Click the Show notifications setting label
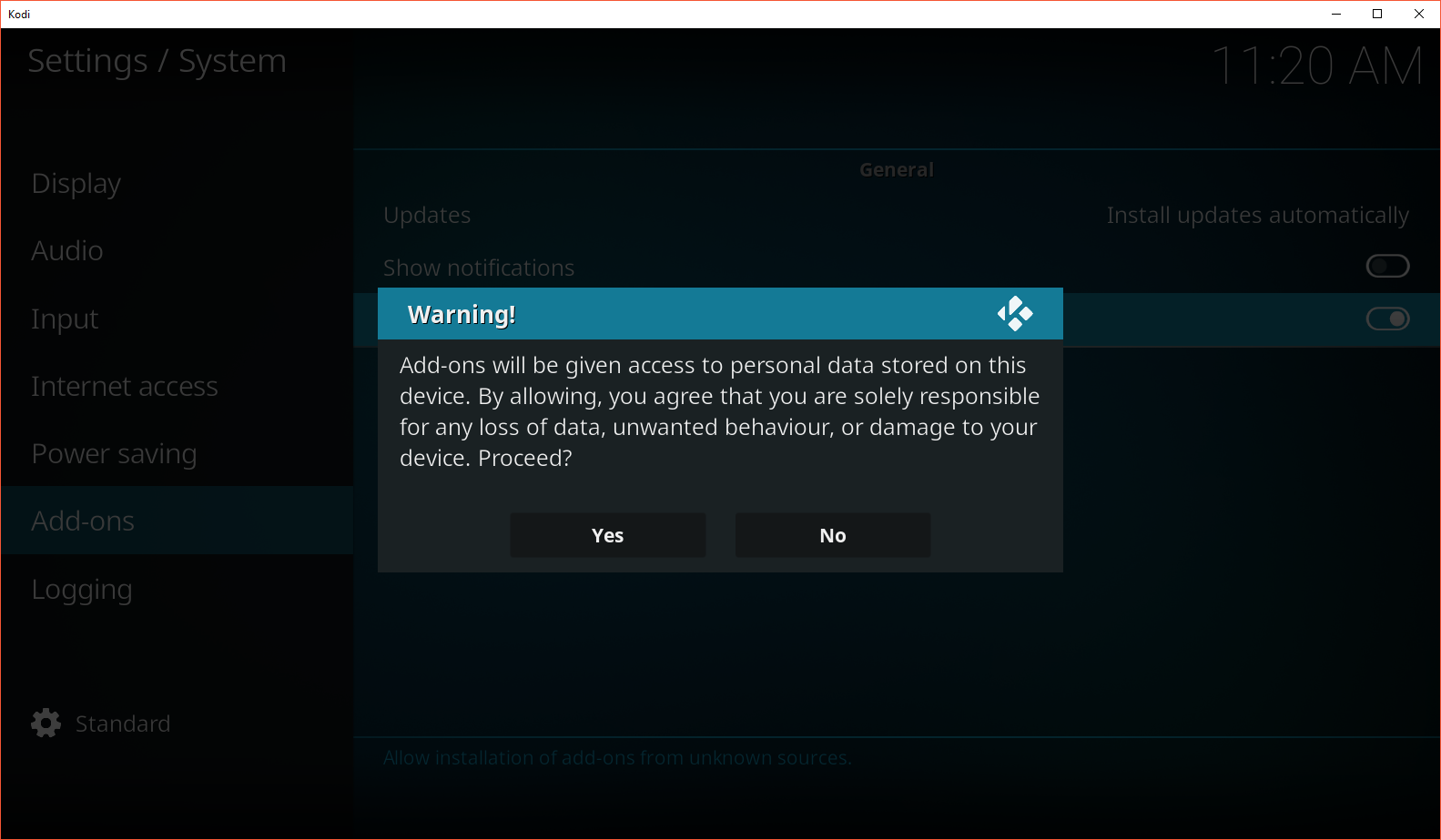 [x=479, y=268]
